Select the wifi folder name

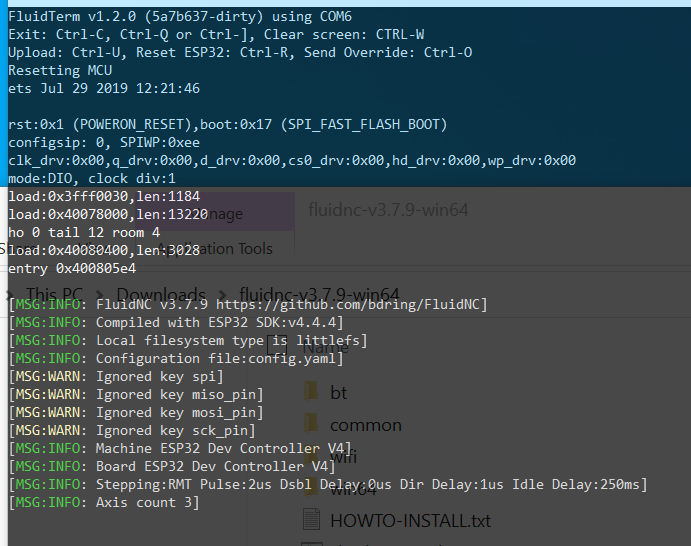click(343, 457)
